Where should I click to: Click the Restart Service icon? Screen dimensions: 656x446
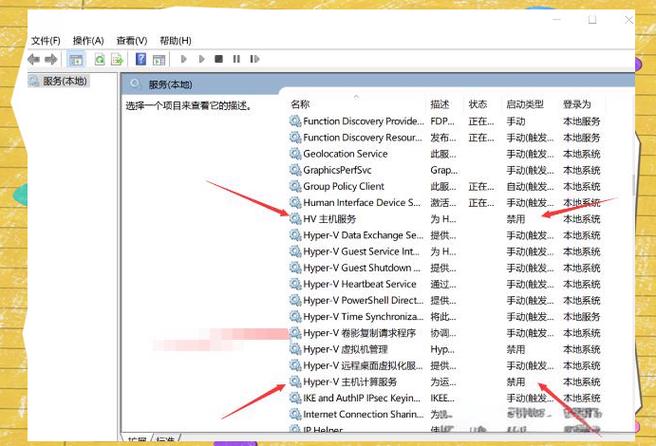tap(254, 59)
